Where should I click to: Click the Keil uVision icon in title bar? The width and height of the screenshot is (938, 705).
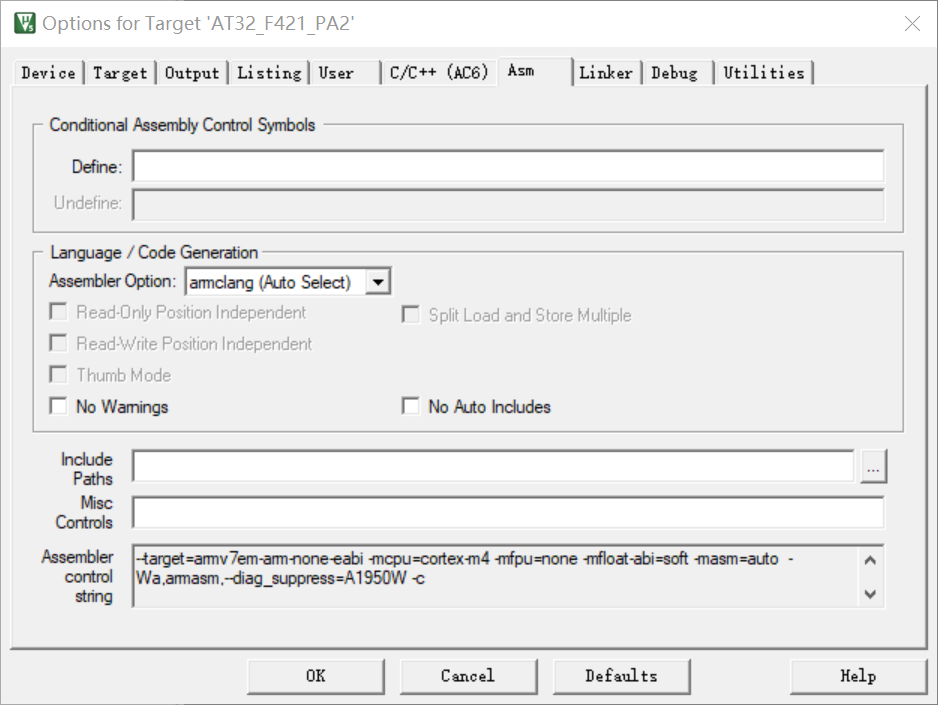[25, 23]
